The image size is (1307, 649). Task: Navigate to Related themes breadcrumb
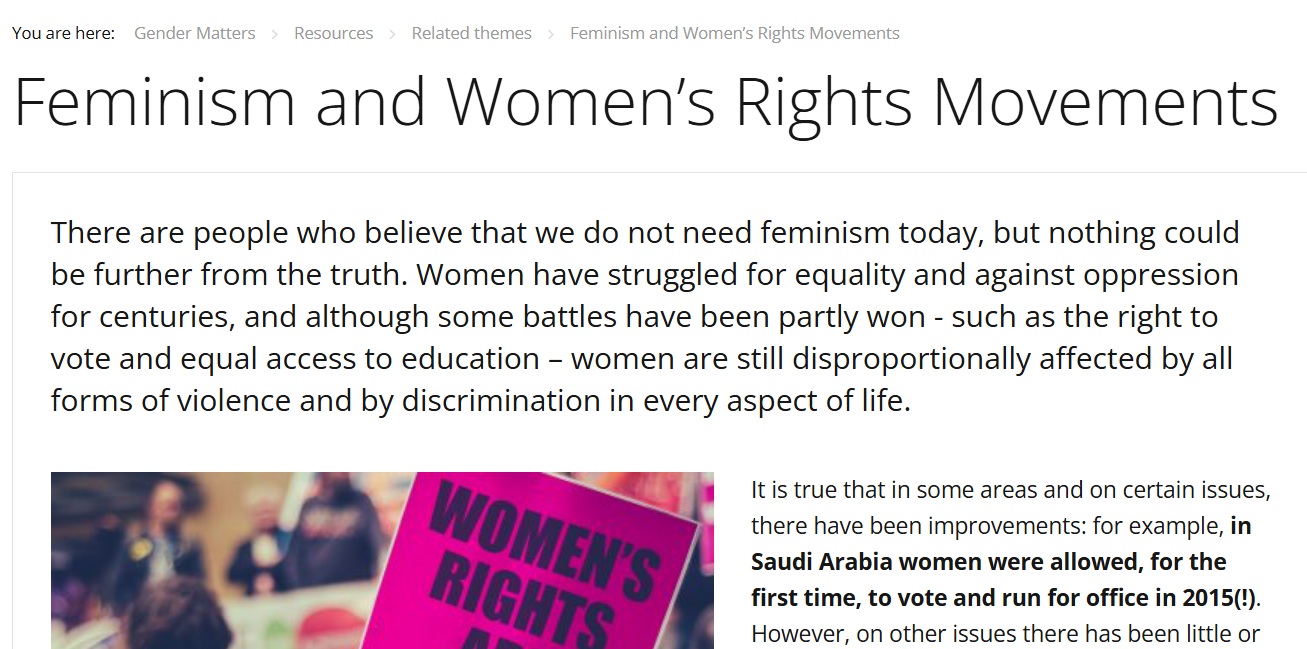click(x=471, y=33)
